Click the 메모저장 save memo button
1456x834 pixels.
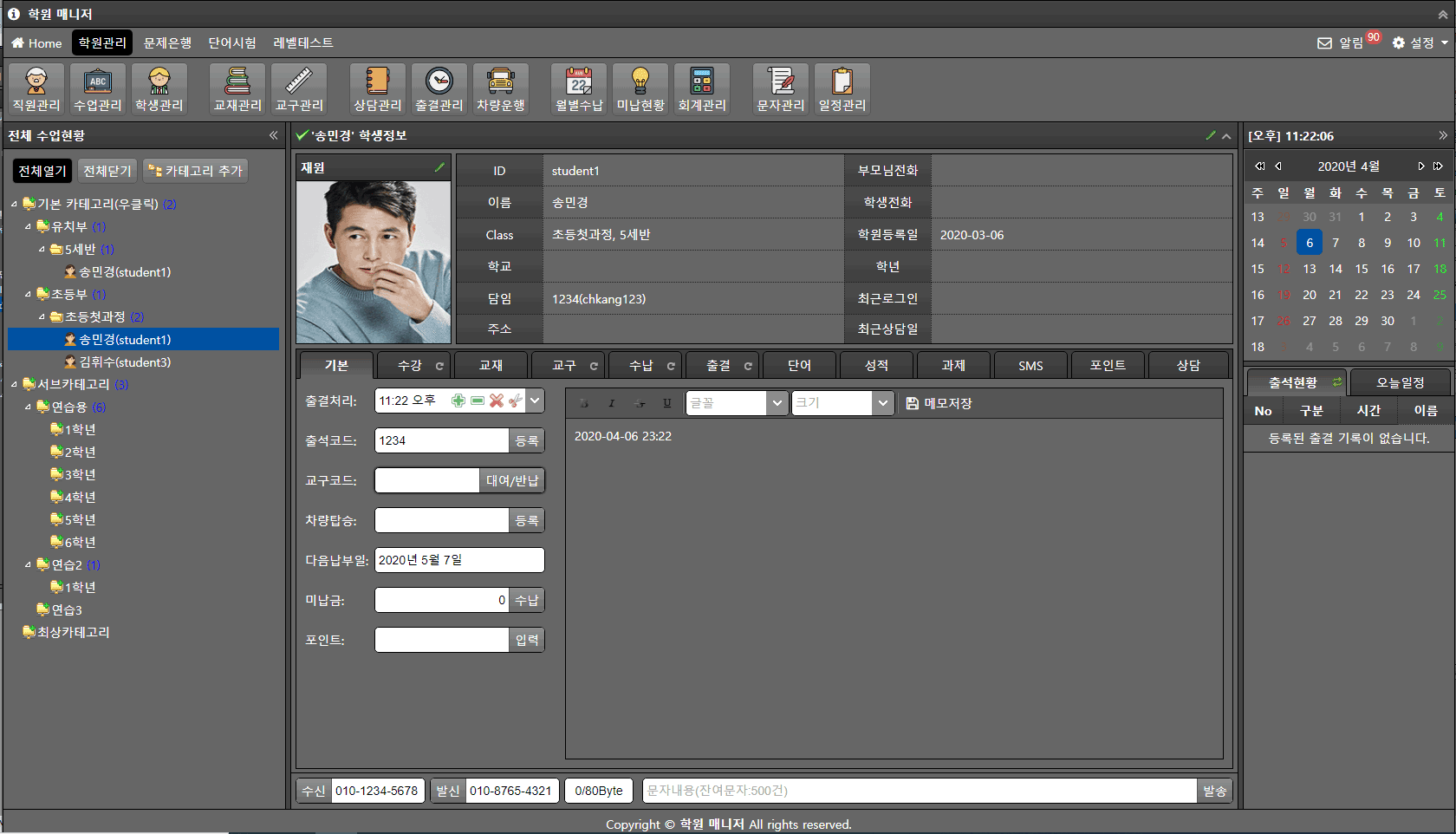(x=939, y=403)
